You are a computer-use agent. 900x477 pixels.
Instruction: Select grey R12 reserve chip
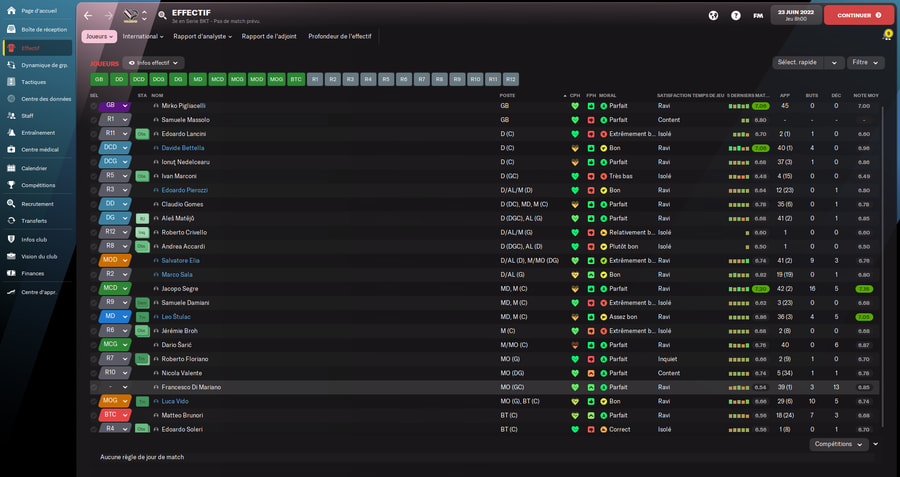tap(511, 80)
